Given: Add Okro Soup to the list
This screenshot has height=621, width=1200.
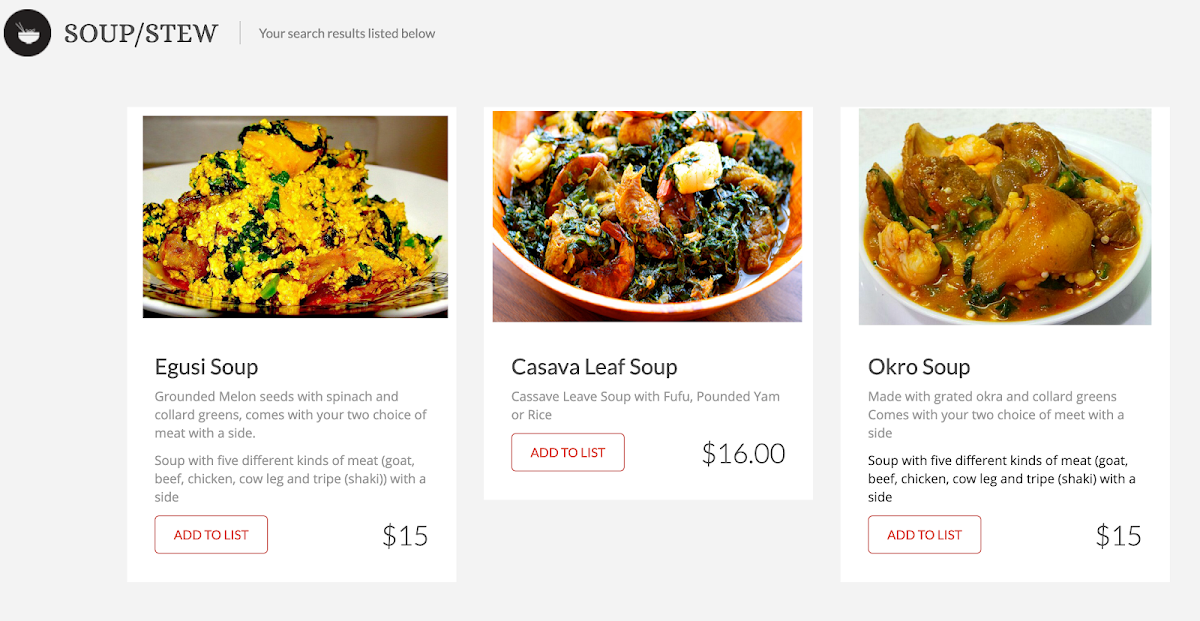Looking at the screenshot, I should pyautogui.click(x=924, y=535).
